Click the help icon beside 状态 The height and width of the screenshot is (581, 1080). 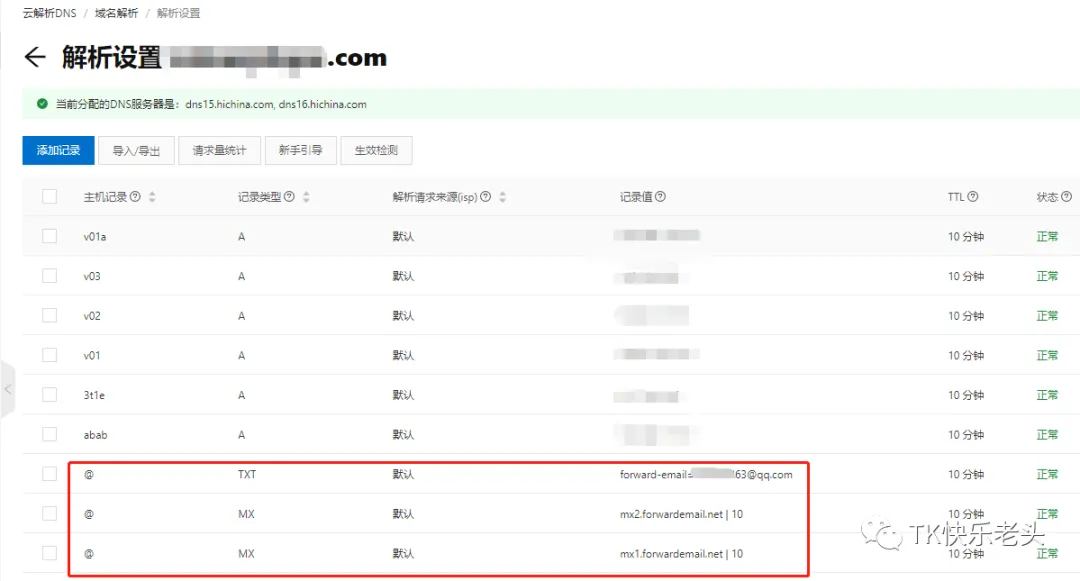pos(1066,197)
